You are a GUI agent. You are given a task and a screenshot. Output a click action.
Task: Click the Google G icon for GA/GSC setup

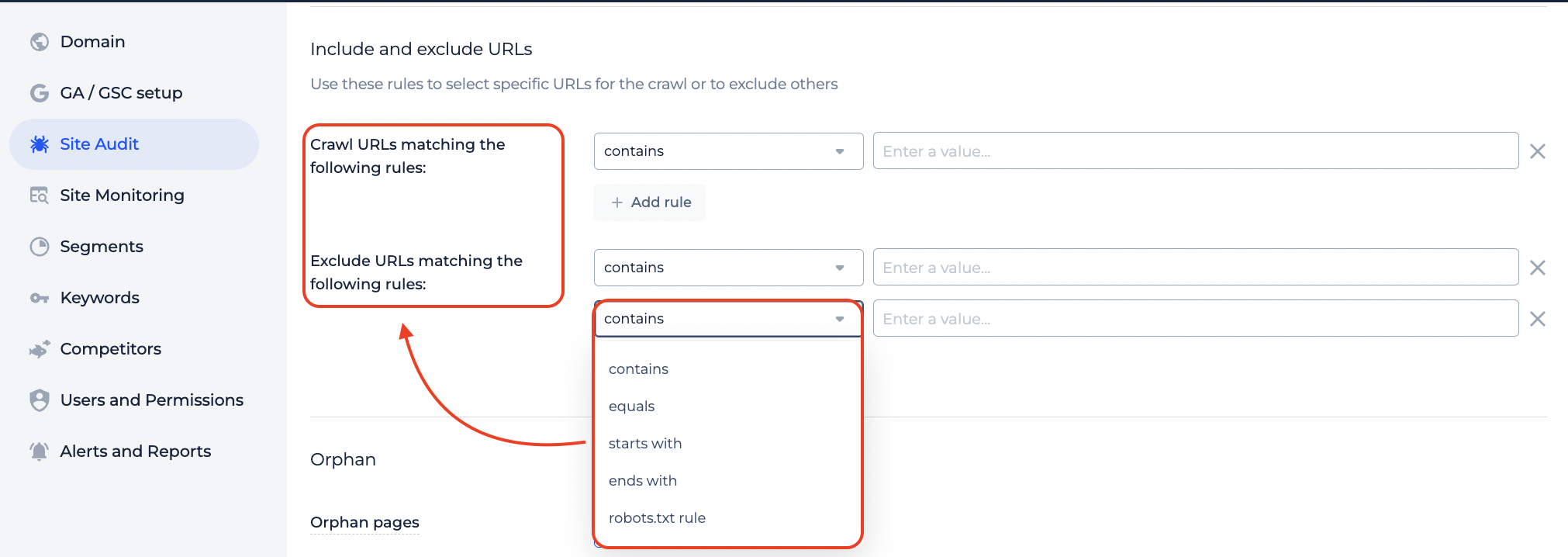(x=40, y=93)
